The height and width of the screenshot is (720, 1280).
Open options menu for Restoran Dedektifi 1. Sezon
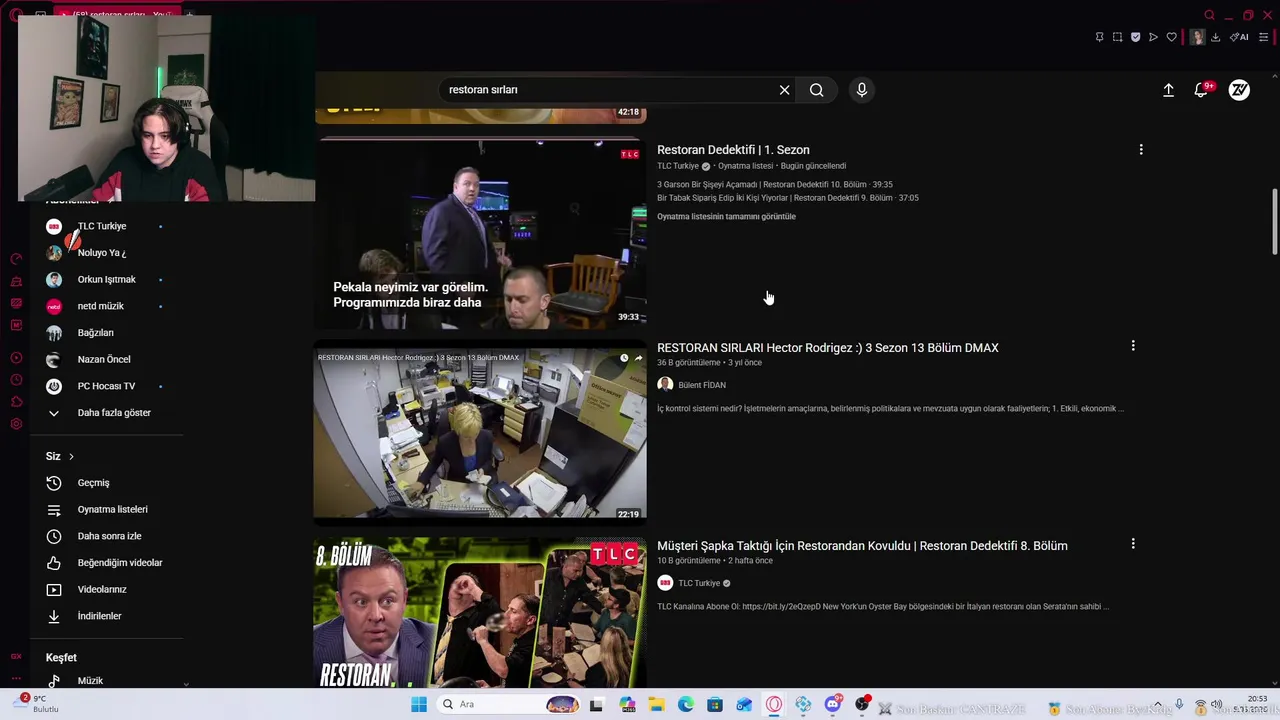coord(1141,150)
